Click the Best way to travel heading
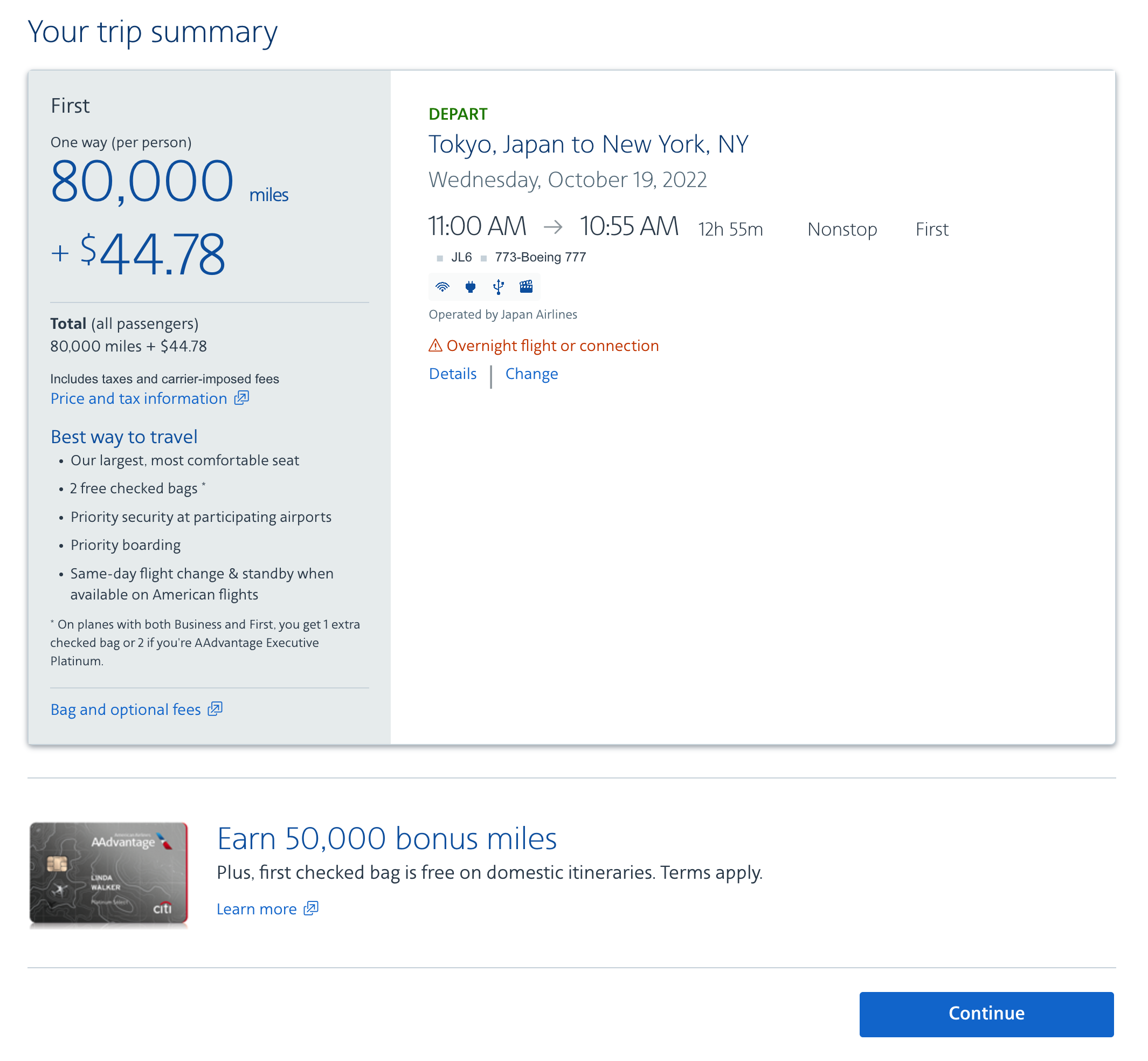Screen dimensions: 1148x1061 (x=123, y=437)
